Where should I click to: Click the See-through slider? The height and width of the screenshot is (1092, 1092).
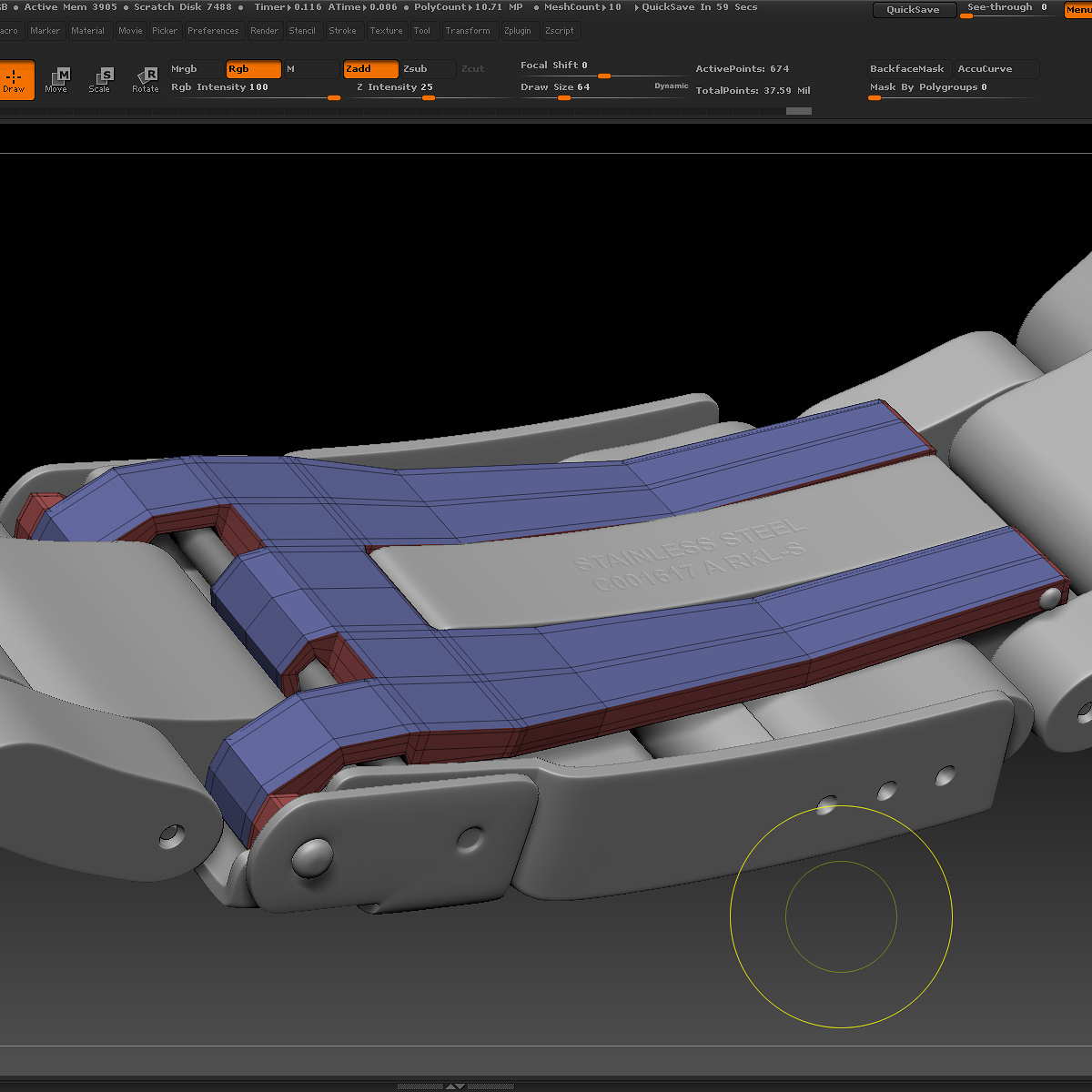1008,9
